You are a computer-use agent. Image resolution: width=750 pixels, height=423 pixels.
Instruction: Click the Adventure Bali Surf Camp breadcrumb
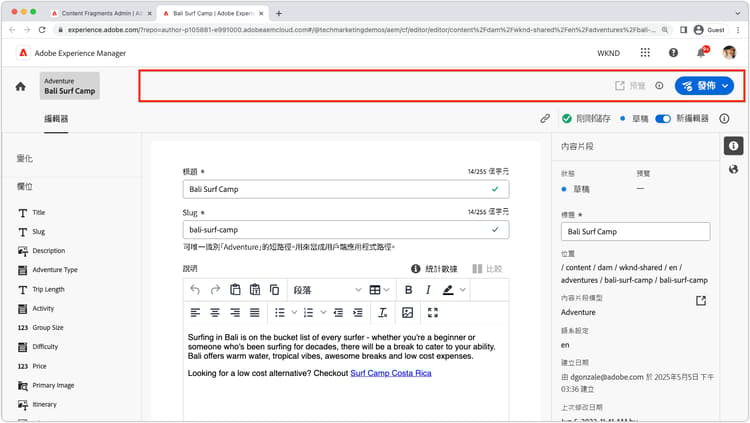pyautogui.click(x=70, y=86)
